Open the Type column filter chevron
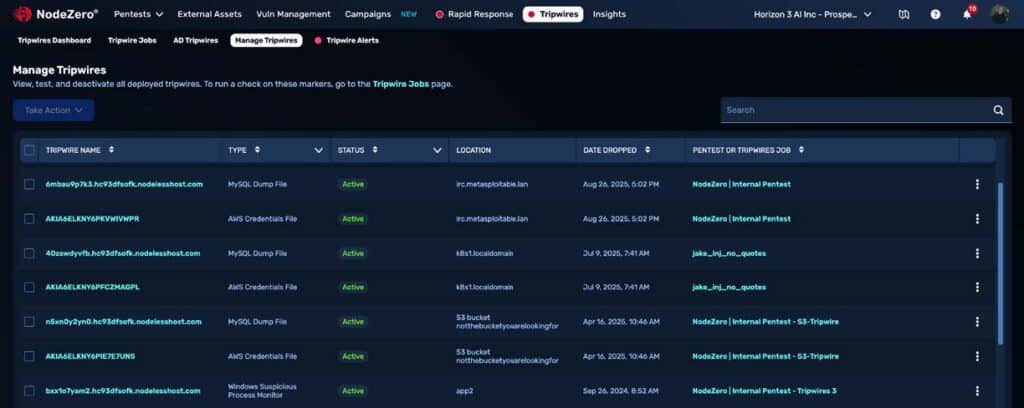Viewport: 1024px width, 408px height. coord(319,150)
